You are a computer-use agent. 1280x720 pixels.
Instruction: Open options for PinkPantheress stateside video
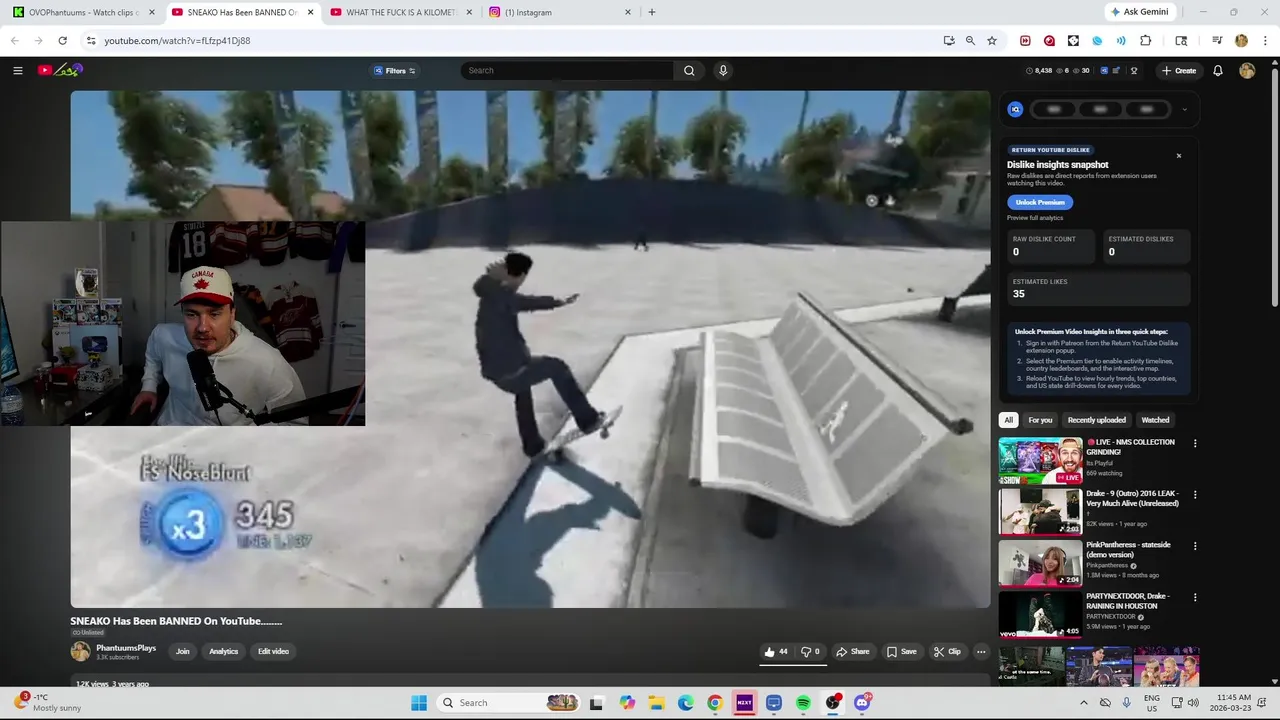coord(1194,546)
